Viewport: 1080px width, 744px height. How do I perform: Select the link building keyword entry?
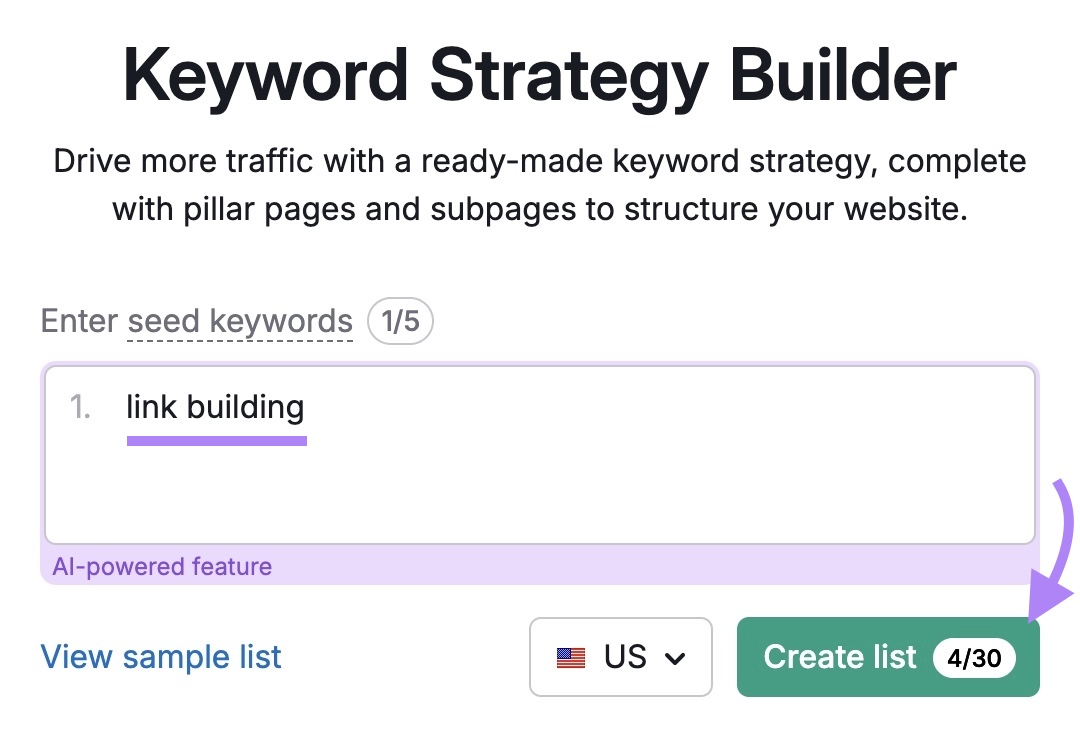click(215, 407)
